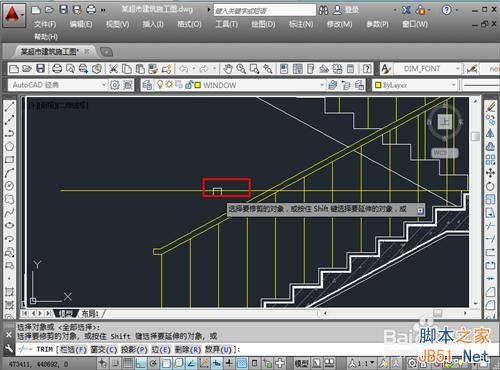Select the Rectangle tool
The width and height of the screenshot is (500, 370).
(9, 159)
